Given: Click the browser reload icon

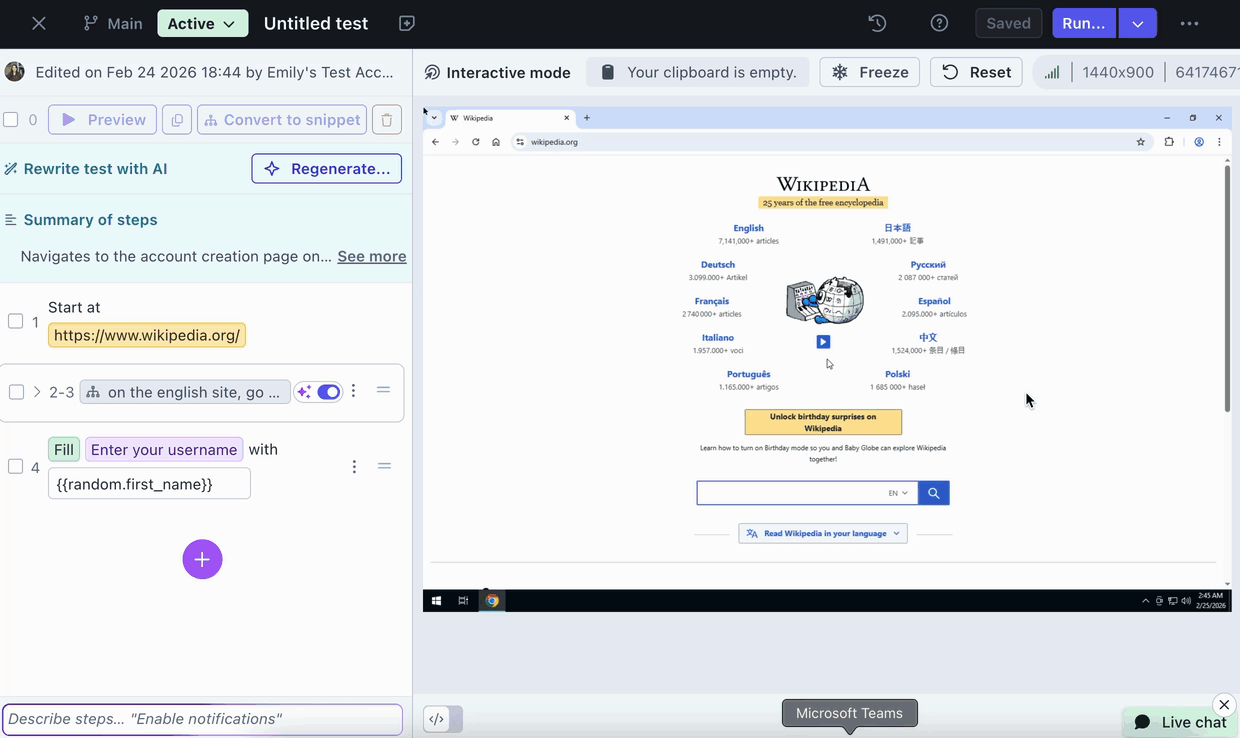Looking at the screenshot, I should coord(476,142).
